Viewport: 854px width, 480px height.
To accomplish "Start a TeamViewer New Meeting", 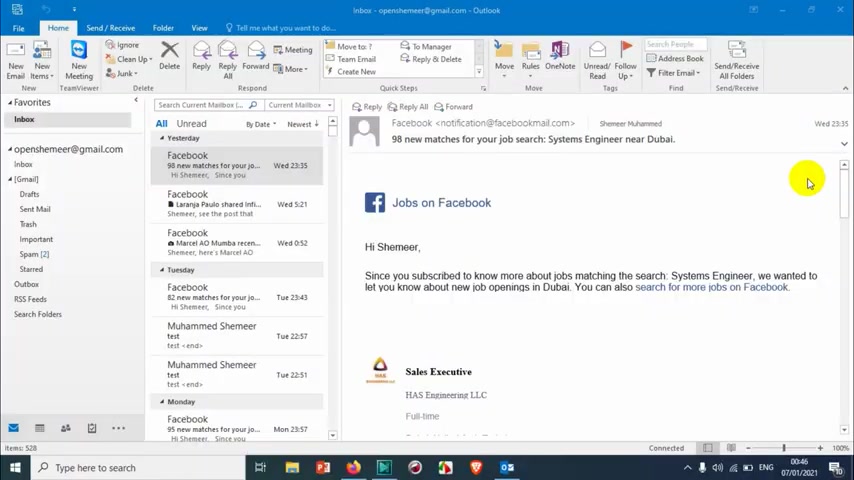I will [79, 60].
